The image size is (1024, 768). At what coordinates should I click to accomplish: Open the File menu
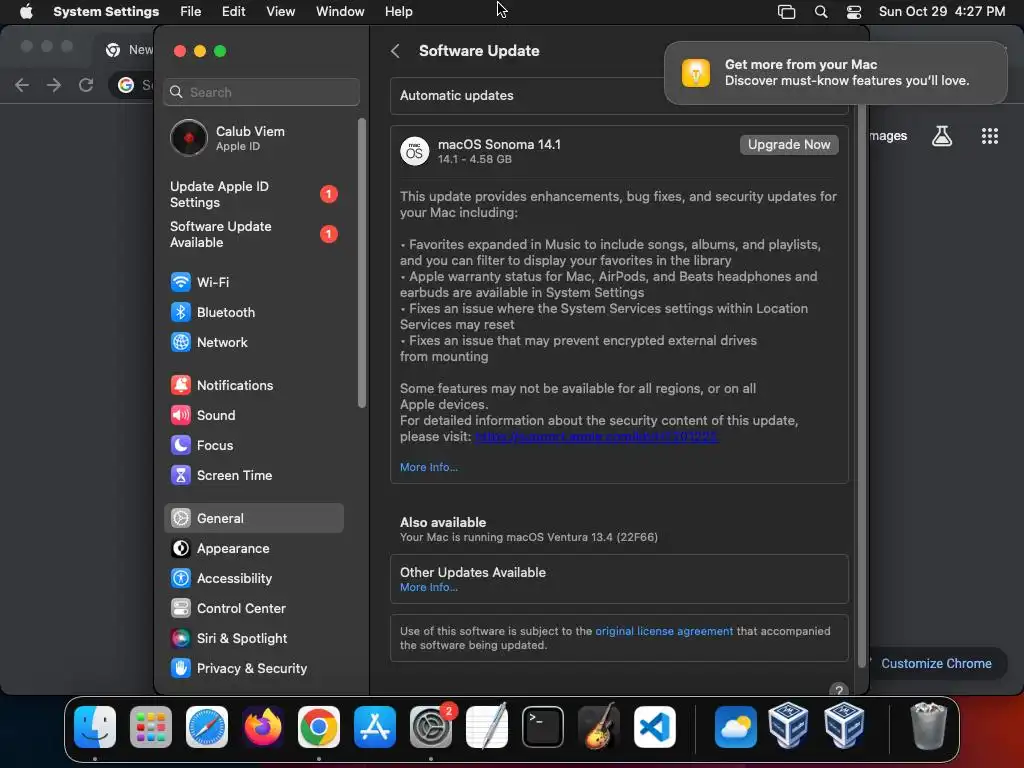coord(191,12)
